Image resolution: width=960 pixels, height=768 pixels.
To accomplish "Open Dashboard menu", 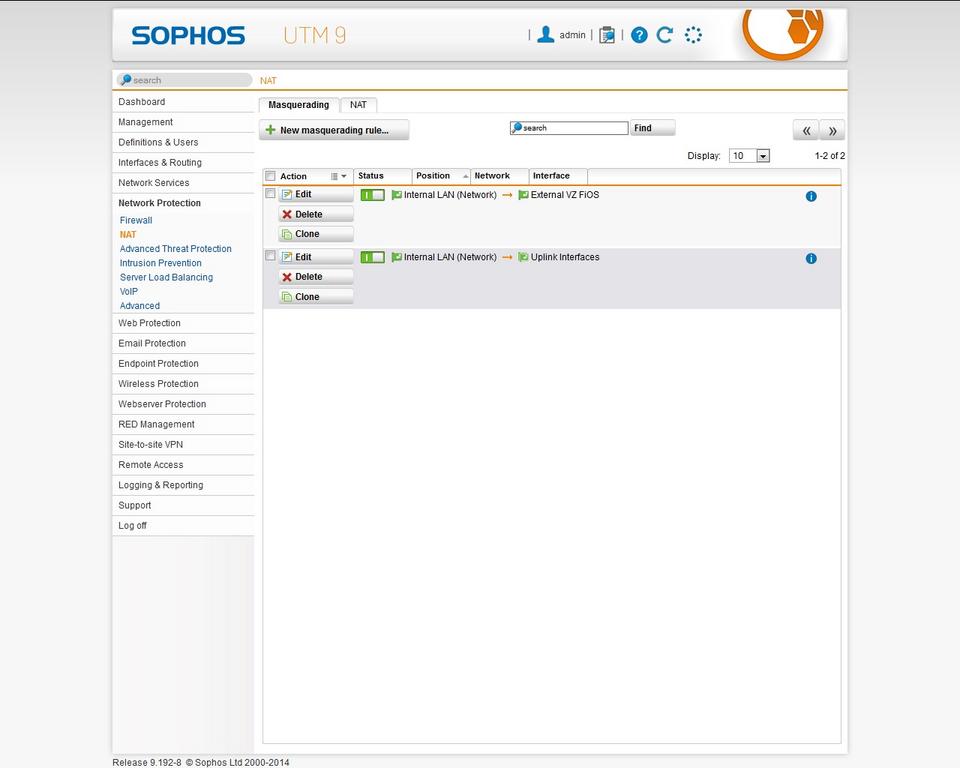I will (x=183, y=102).
